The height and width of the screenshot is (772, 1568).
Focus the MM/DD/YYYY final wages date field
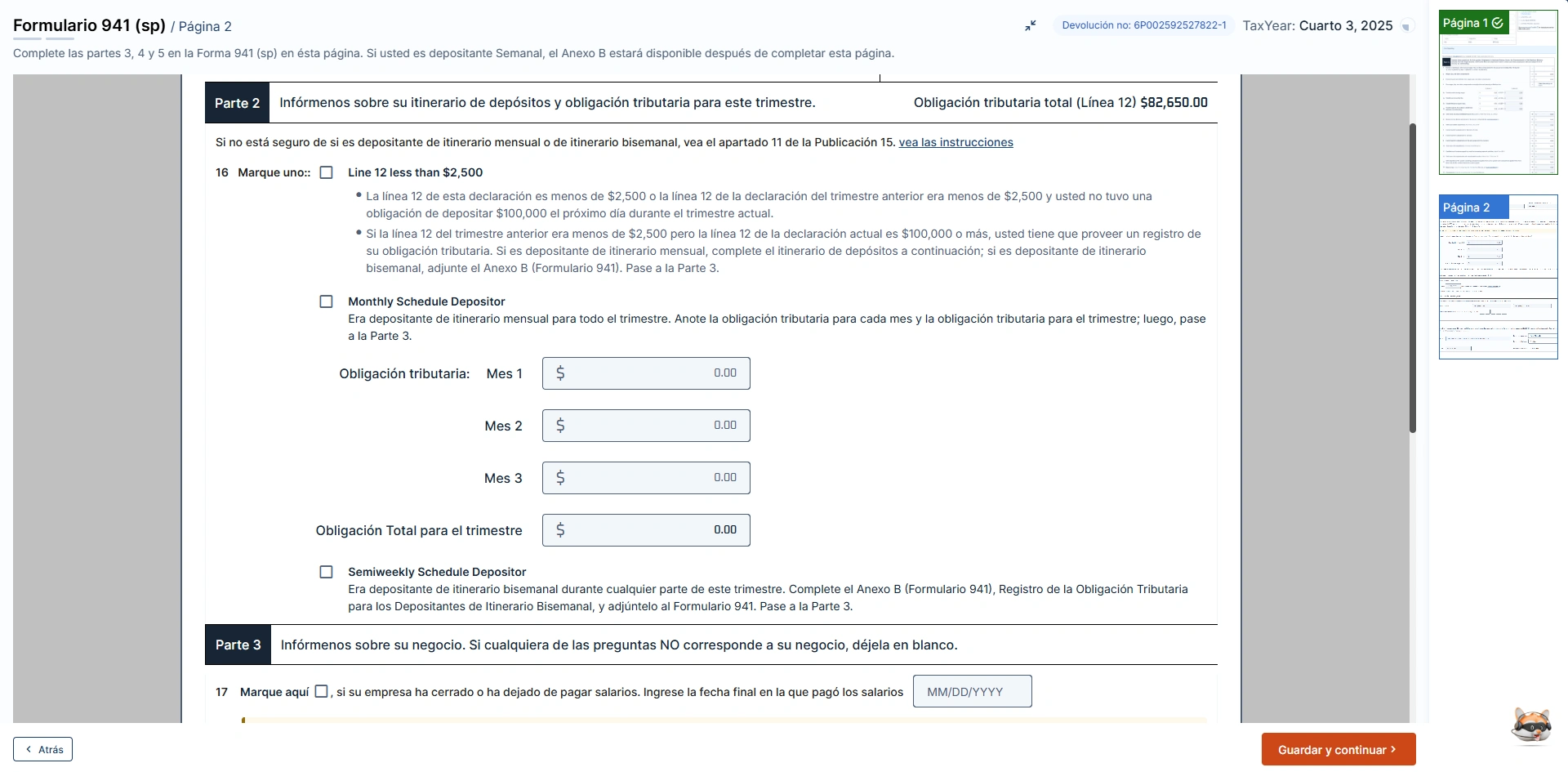coord(972,691)
